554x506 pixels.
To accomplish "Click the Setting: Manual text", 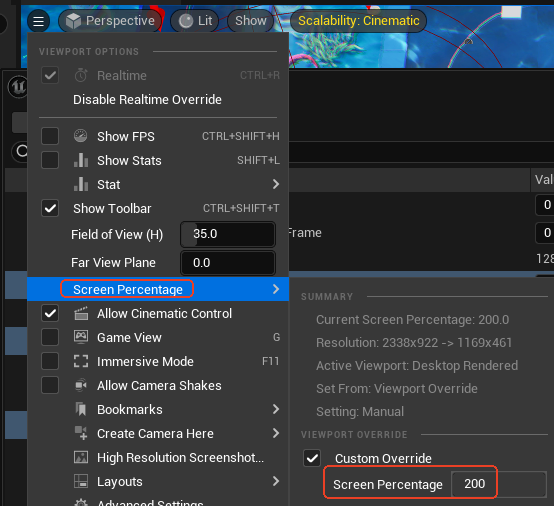I will (x=360, y=412).
